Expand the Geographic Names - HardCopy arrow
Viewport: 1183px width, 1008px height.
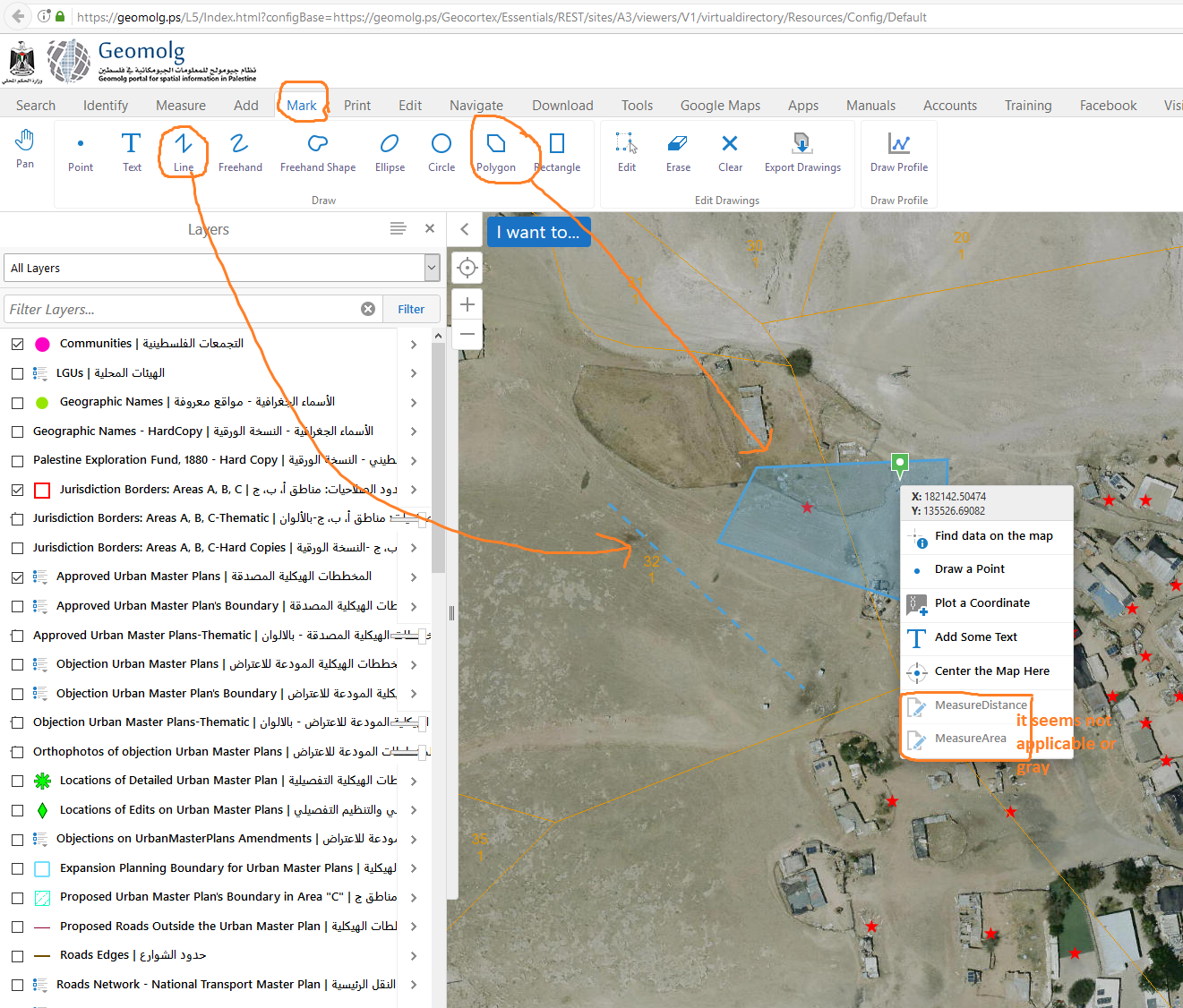coord(413,431)
